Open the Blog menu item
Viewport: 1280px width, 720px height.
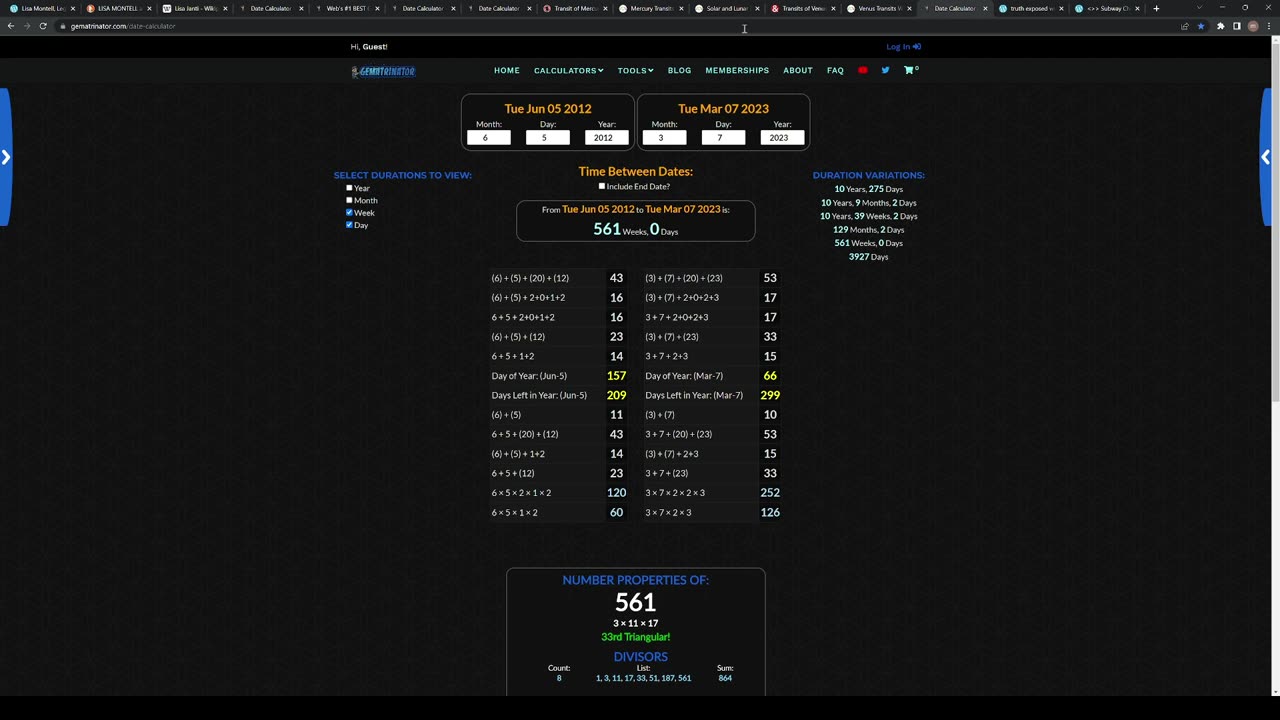coord(679,70)
